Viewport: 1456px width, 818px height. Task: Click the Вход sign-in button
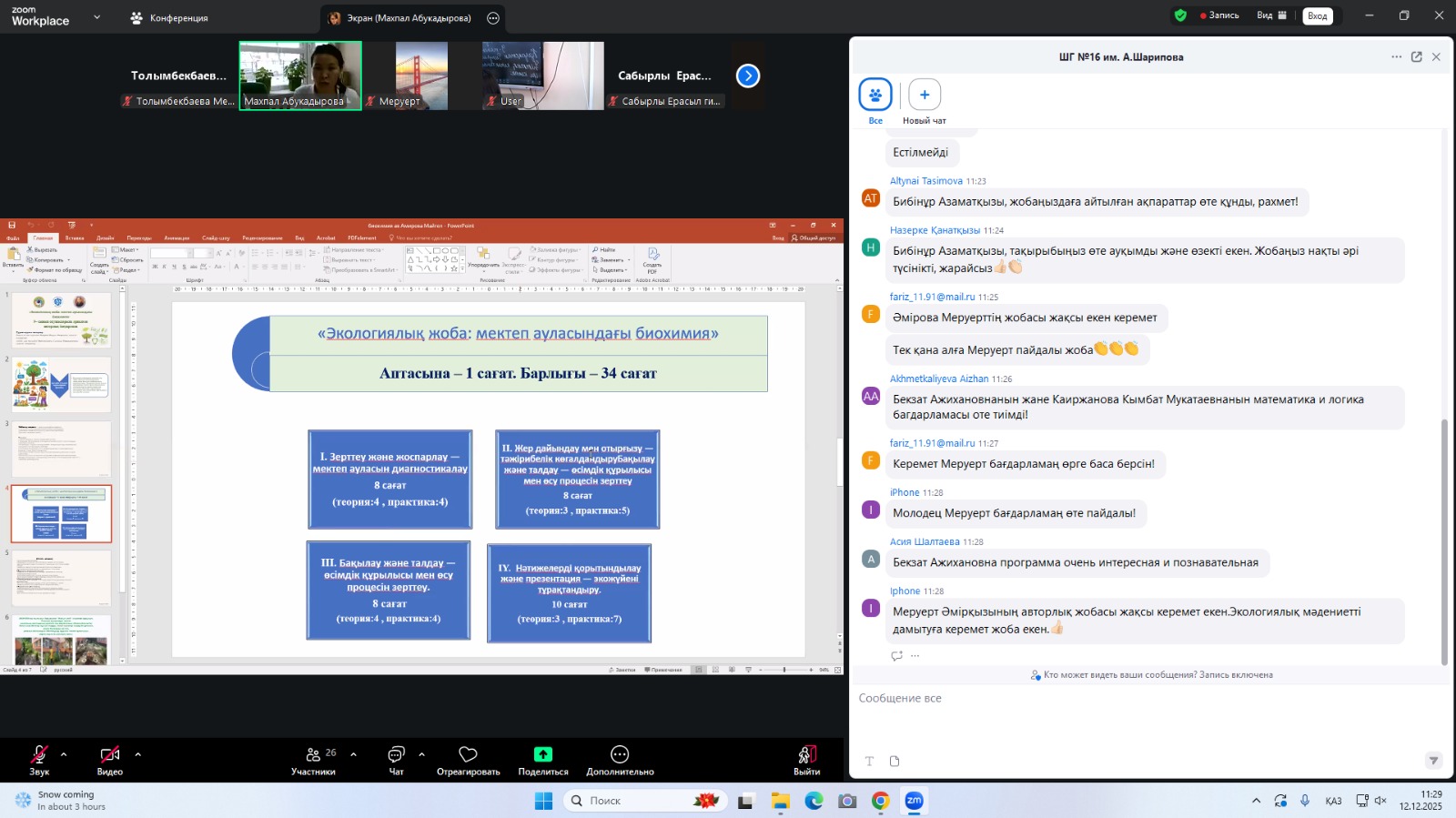(1317, 15)
